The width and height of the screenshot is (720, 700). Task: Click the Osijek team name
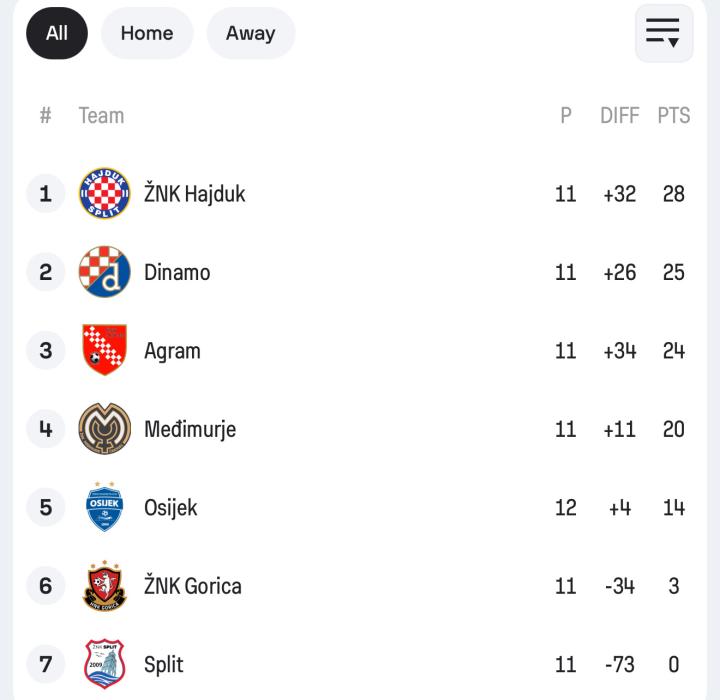(170, 507)
